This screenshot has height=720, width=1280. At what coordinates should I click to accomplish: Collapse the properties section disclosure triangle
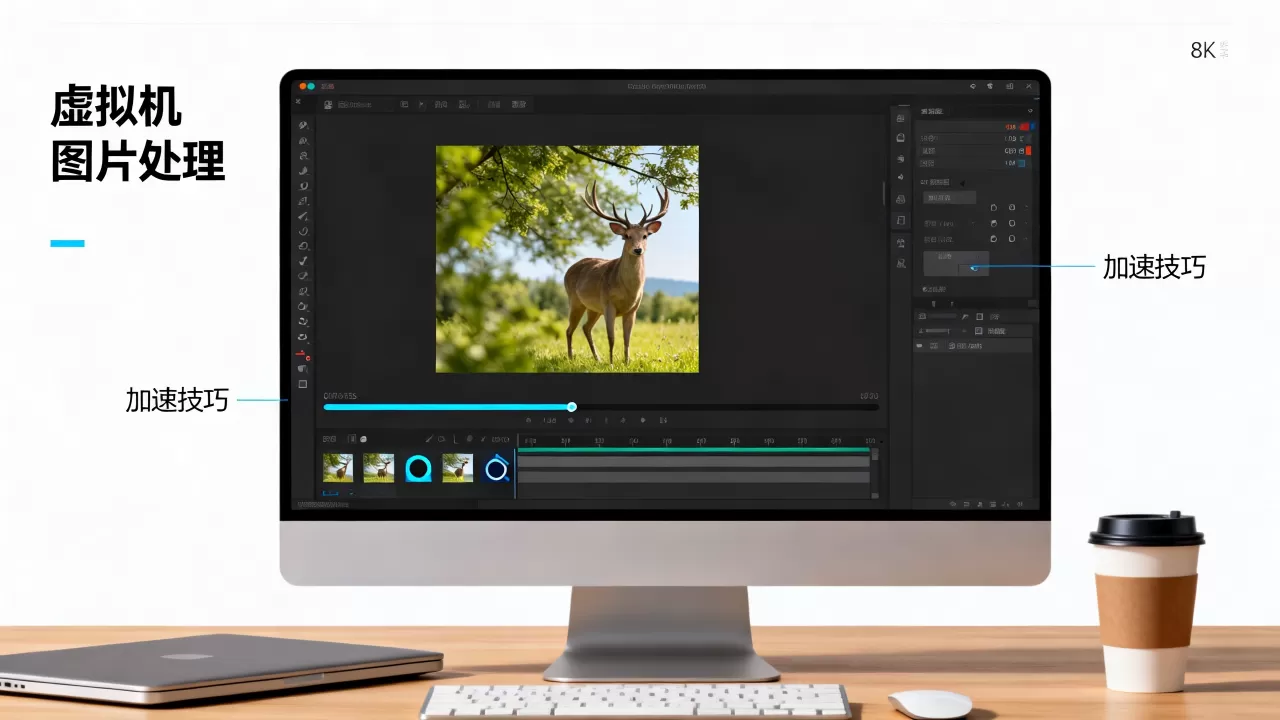click(x=962, y=182)
